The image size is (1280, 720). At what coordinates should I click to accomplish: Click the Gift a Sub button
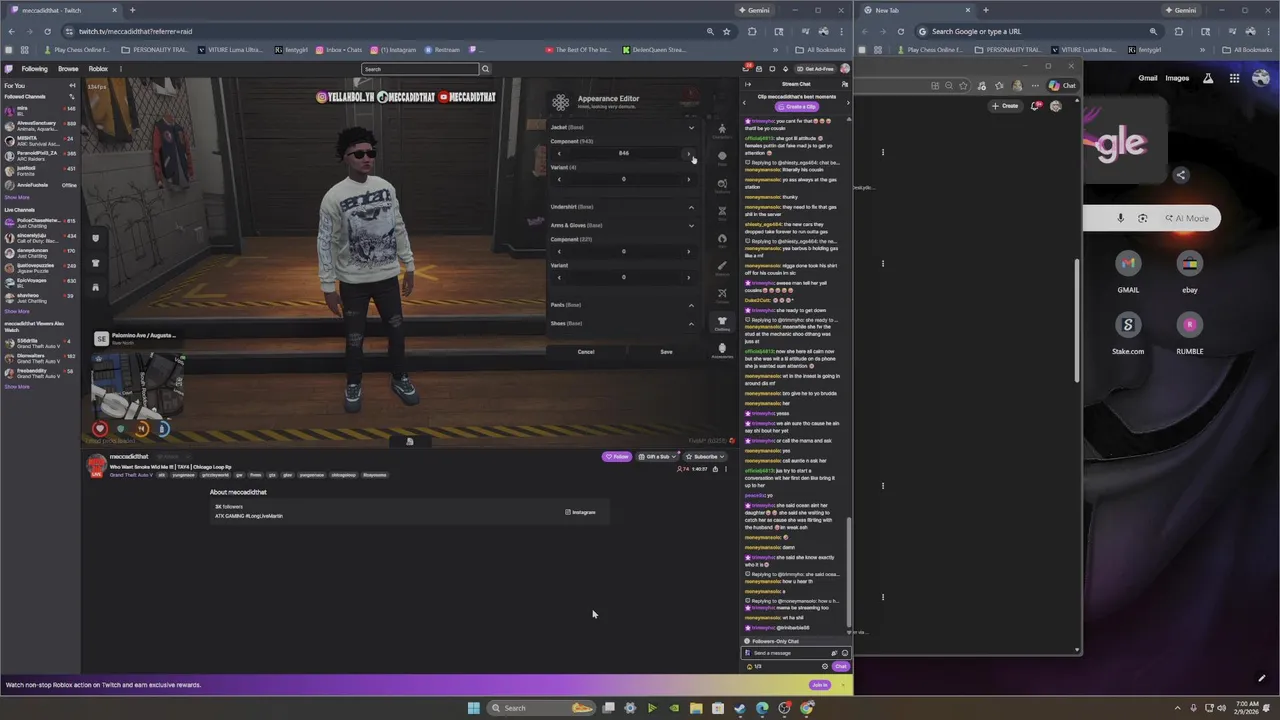pyautogui.click(x=655, y=457)
